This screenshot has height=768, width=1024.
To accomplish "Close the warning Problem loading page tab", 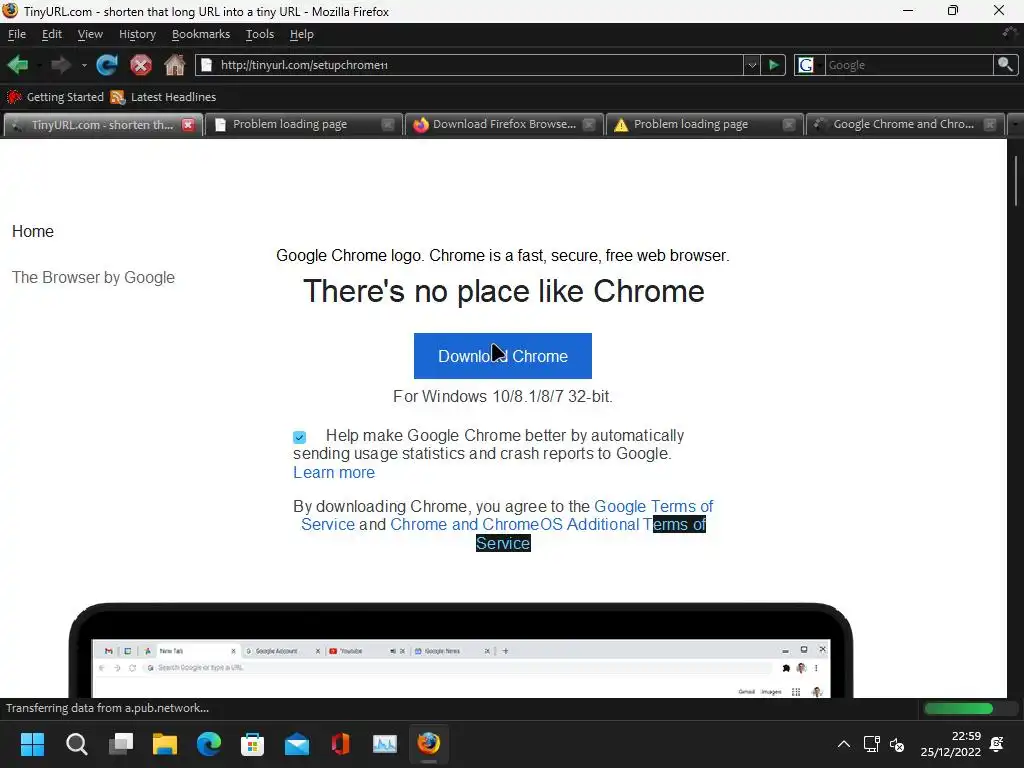I will [x=789, y=124].
